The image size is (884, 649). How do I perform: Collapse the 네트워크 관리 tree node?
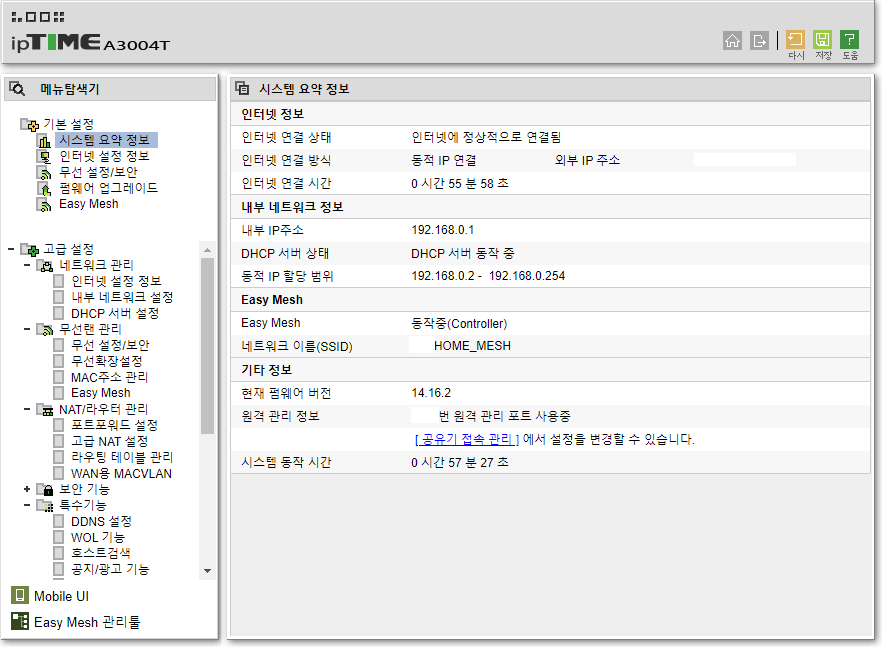[x=26, y=264]
